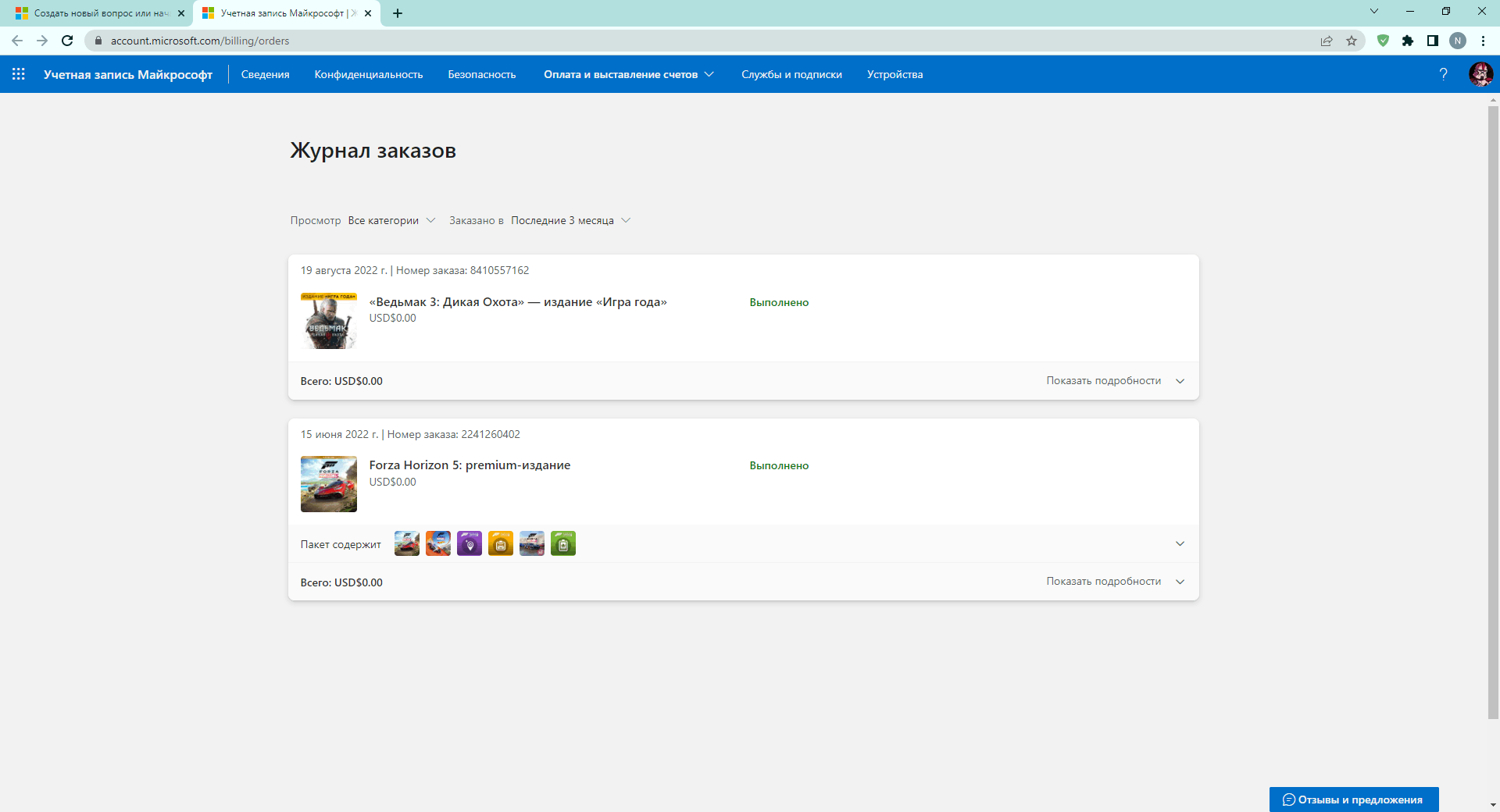Screen dimensions: 1500x812
Task: Open the Конфиденциальность menu item
Action: [x=369, y=74]
